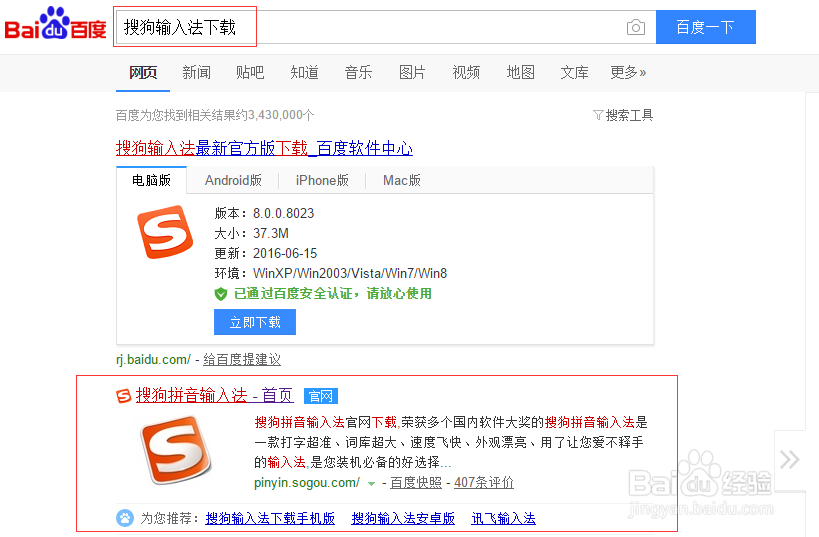
Task: Go to the 知道 tab
Action: pyautogui.click(x=305, y=72)
